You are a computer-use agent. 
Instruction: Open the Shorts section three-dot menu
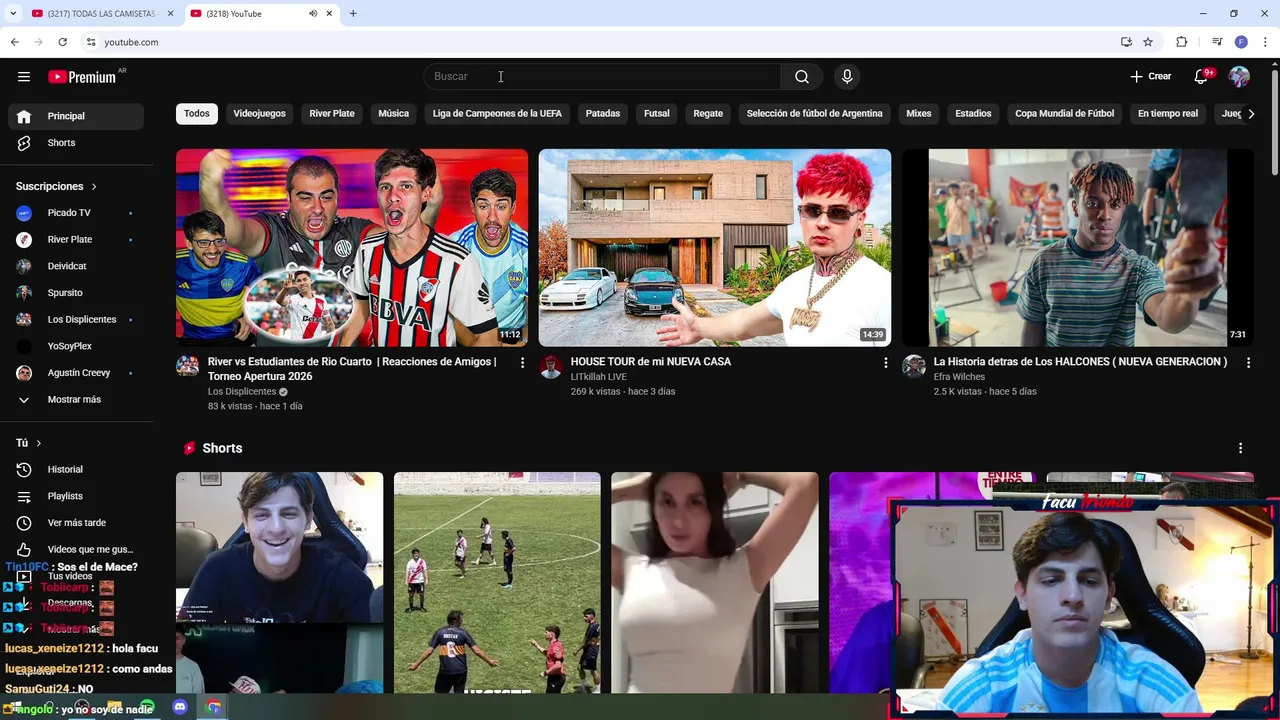[x=1240, y=448]
